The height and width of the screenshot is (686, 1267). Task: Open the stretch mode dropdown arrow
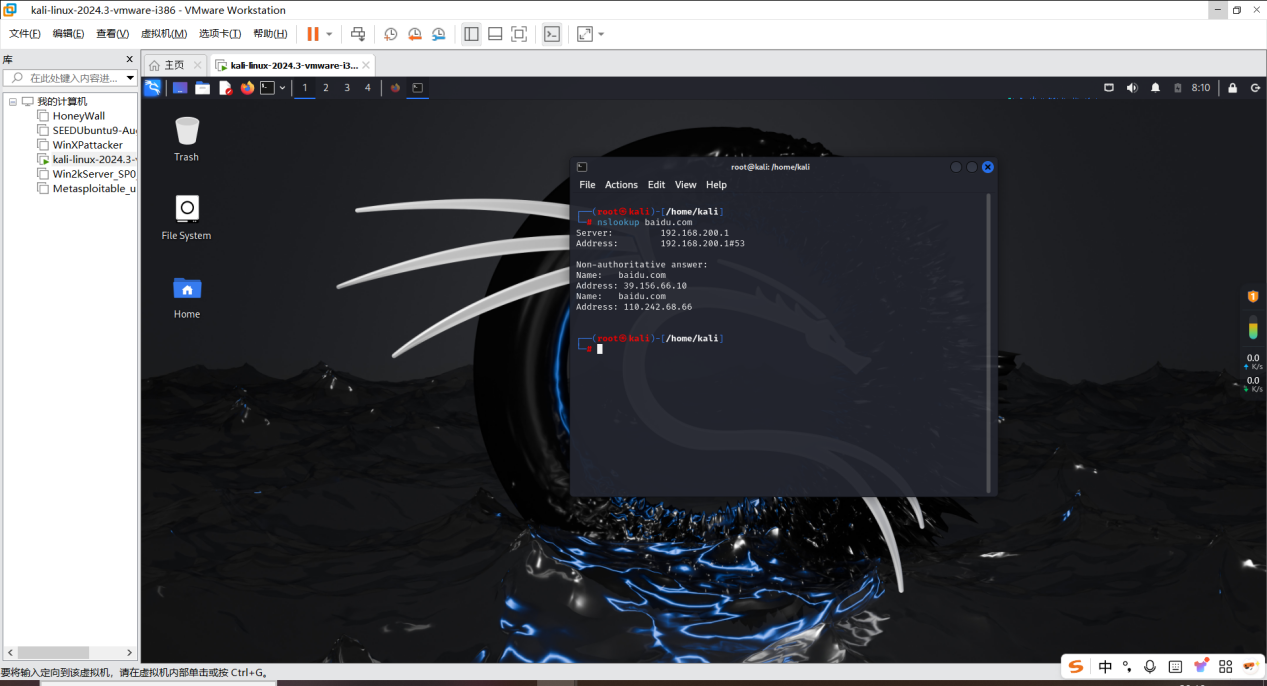[x=601, y=34]
